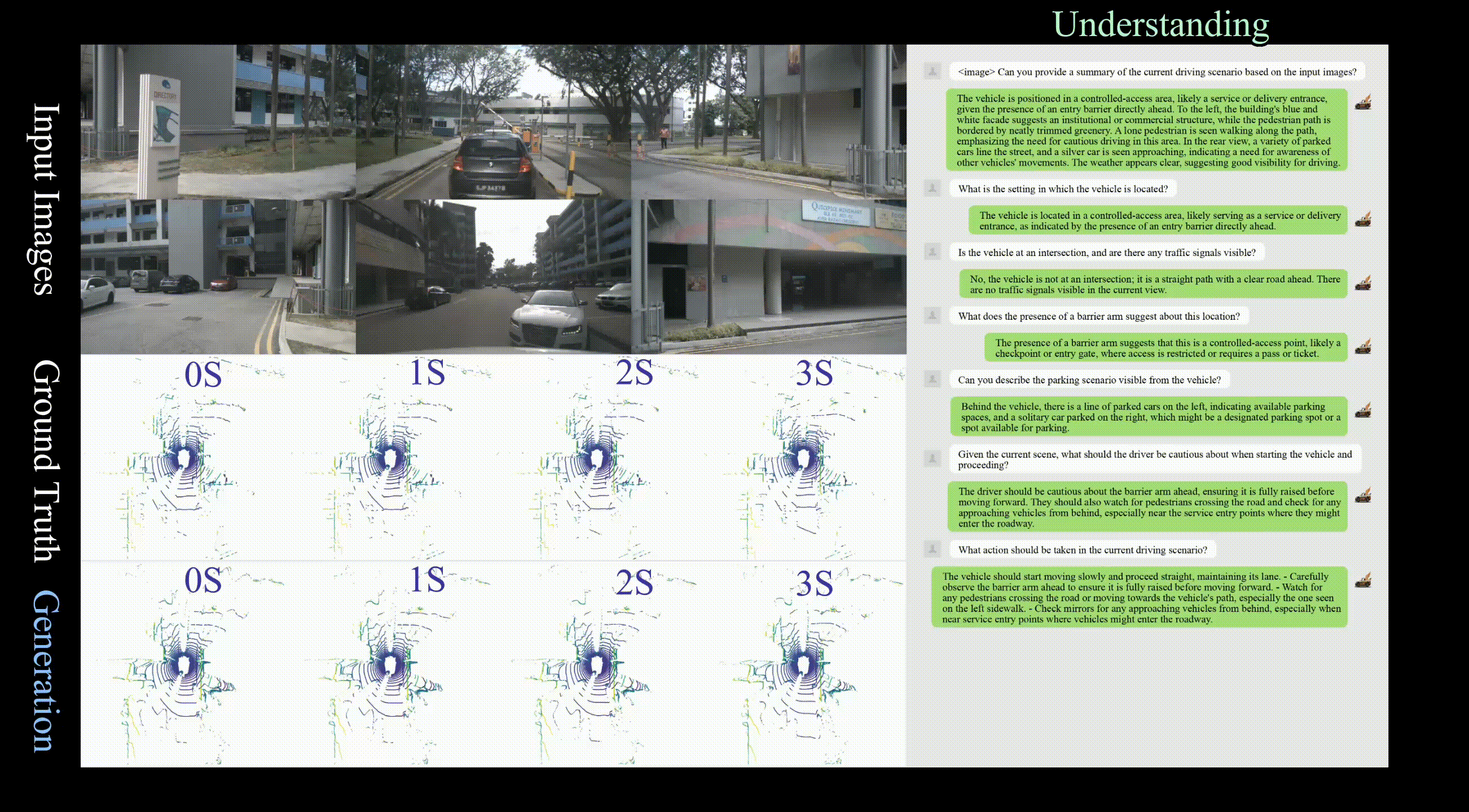
Task: Click car bot icon next to the parking scenario answer
Action: click(x=1363, y=411)
